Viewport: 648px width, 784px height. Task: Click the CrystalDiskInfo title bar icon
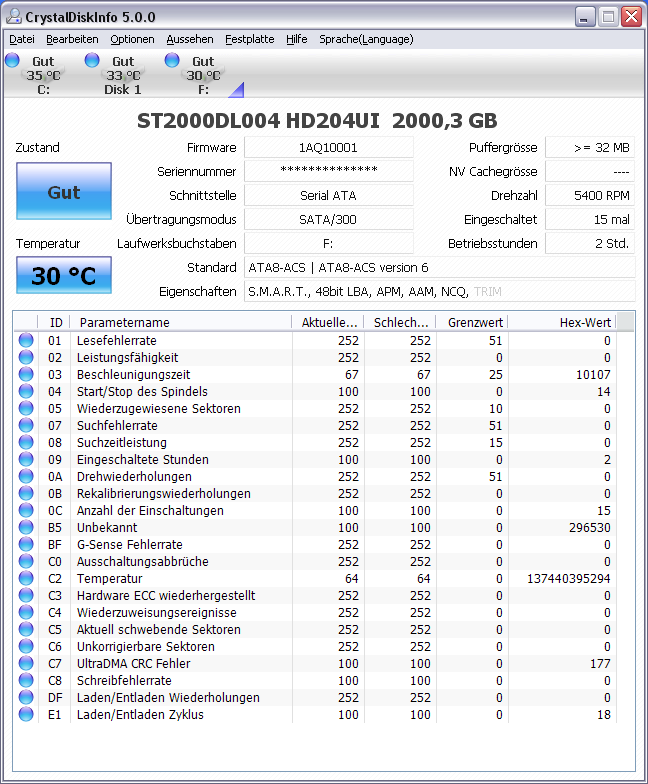14,16
